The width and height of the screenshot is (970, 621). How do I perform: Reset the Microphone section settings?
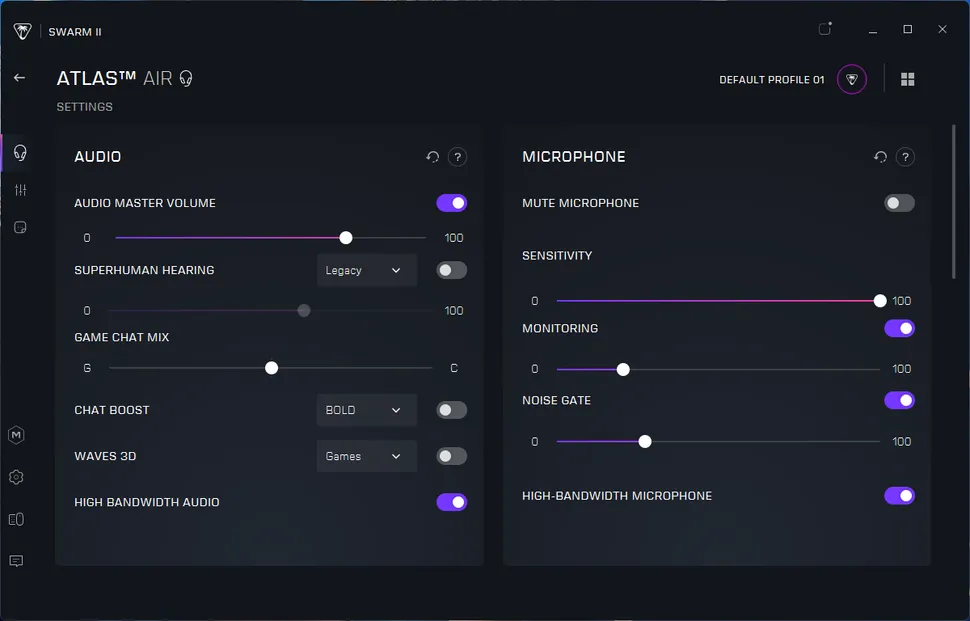(880, 157)
